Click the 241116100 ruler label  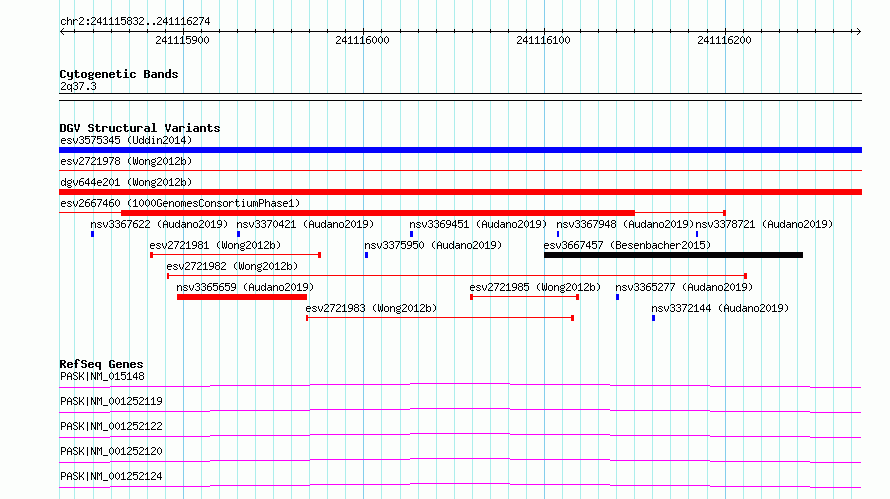pos(543,40)
